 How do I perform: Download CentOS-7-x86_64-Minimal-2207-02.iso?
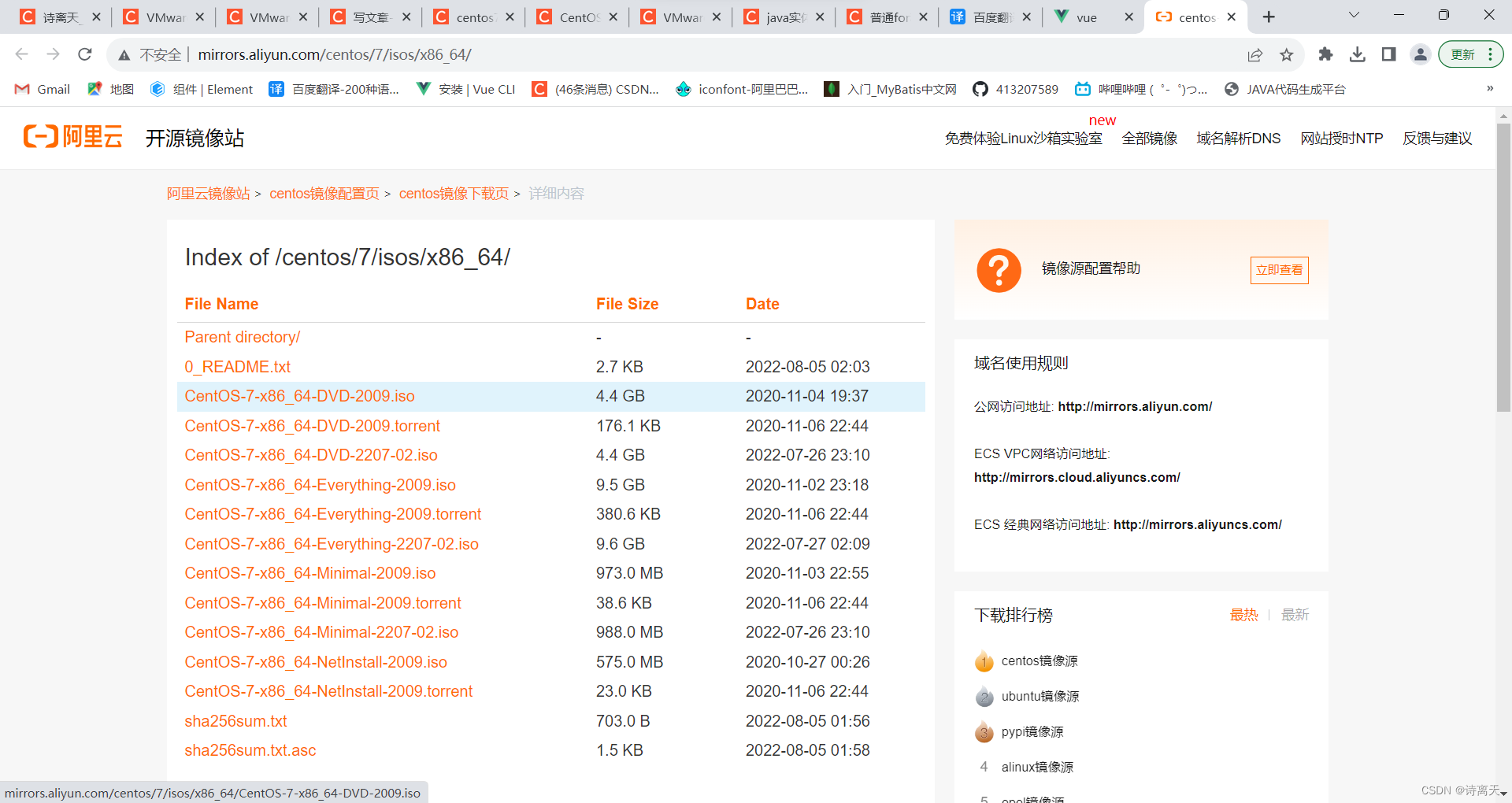click(321, 632)
